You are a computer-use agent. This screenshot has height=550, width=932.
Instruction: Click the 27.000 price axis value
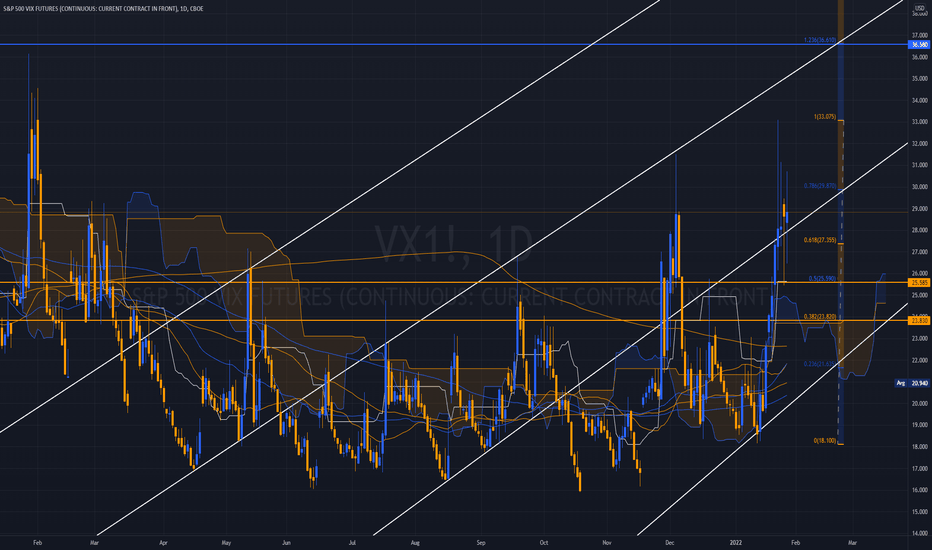919,252
